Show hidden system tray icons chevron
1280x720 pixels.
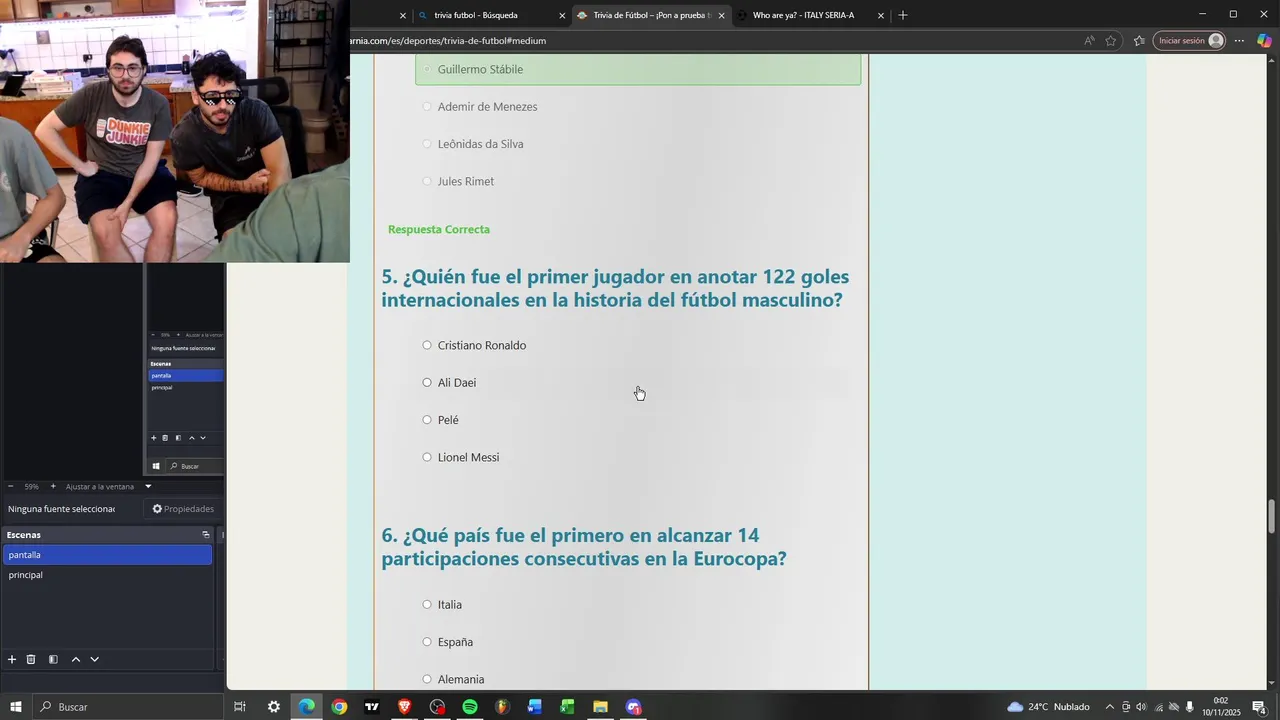(1109, 707)
